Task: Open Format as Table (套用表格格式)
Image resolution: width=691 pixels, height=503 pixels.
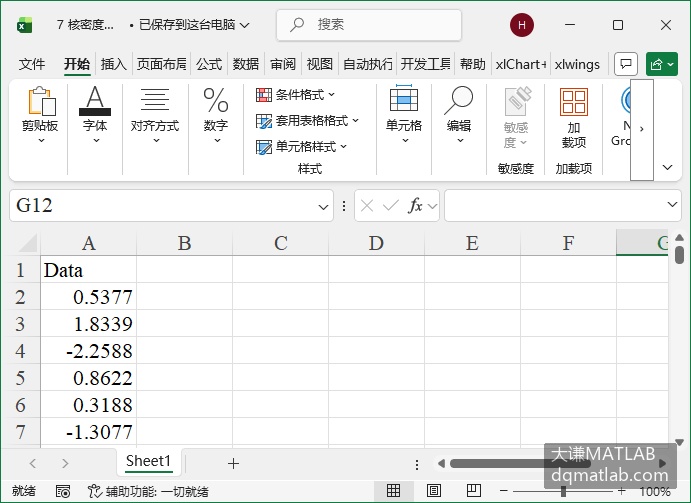Action: [307, 121]
